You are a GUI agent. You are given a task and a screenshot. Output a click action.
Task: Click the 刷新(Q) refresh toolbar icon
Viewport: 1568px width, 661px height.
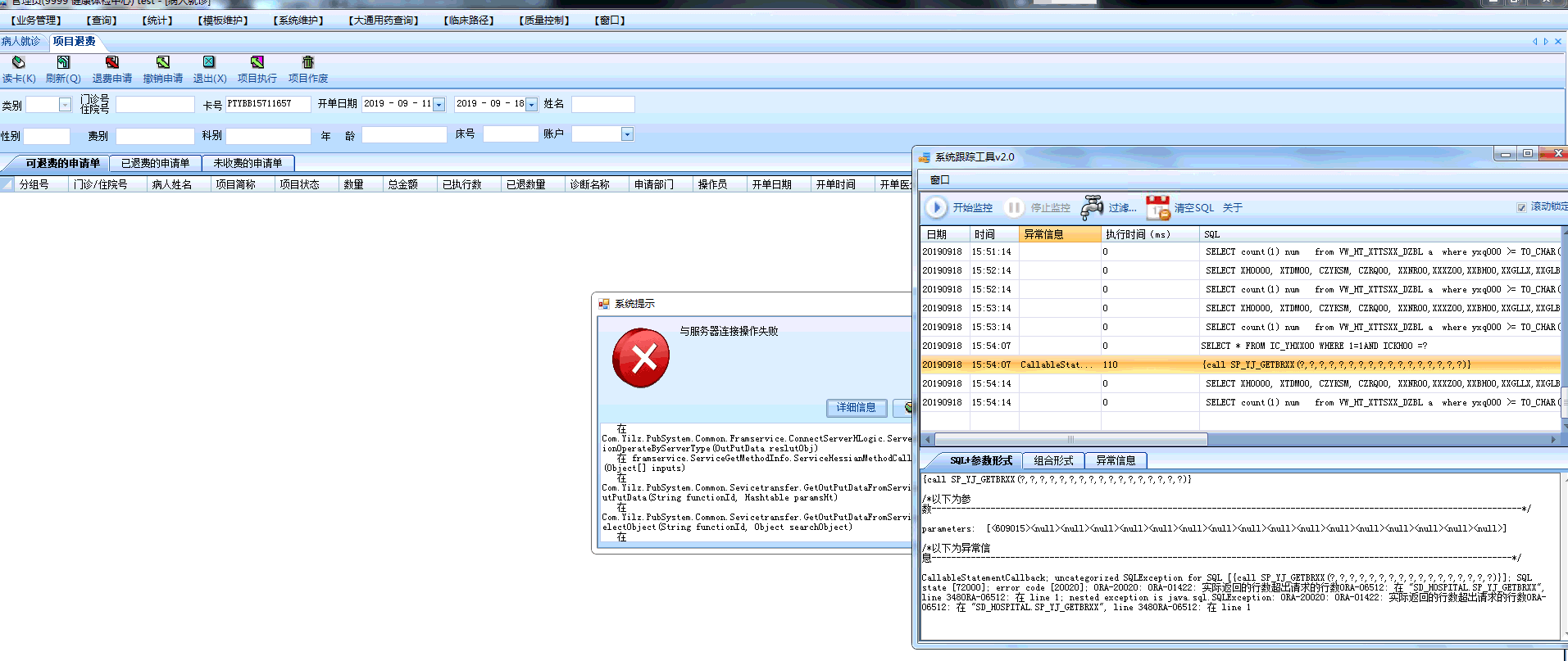click(63, 62)
